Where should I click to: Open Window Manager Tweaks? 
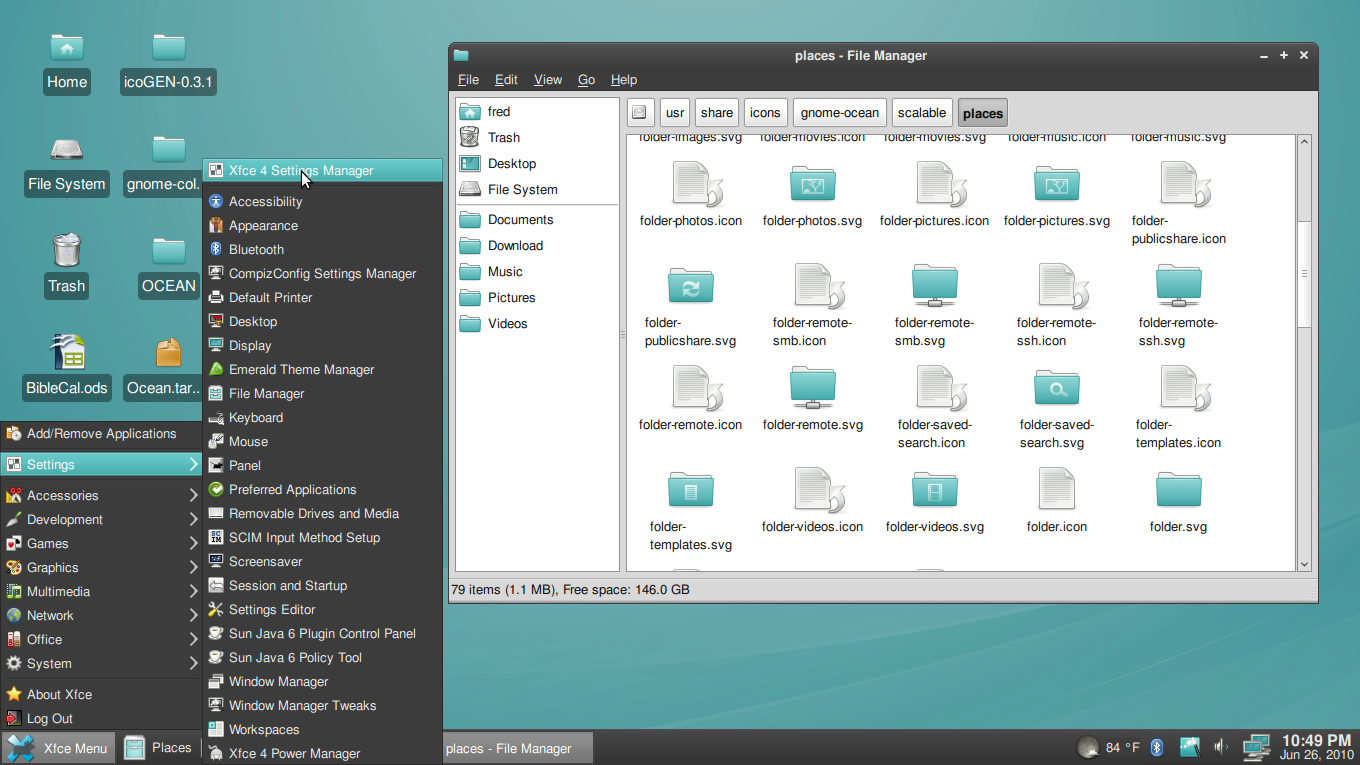pyautogui.click(x=322, y=705)
